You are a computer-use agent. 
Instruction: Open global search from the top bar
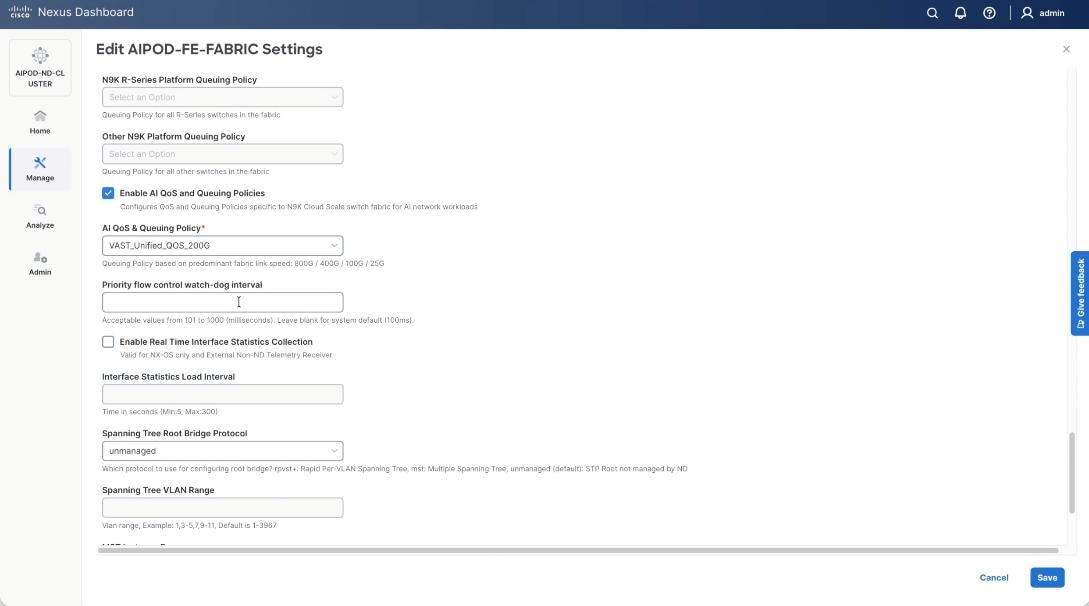tap(931, 12)
